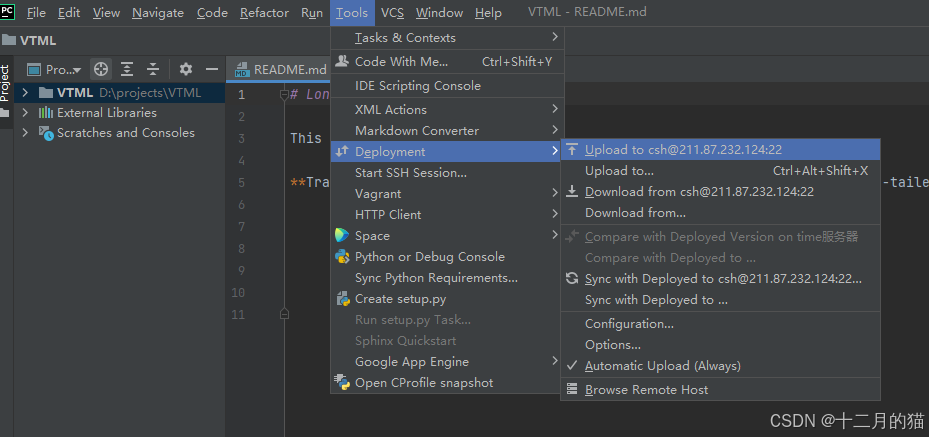929x437 pixels.
Task: Click the Collapse All icon in Project toolbar
Action: click(153, 69)
